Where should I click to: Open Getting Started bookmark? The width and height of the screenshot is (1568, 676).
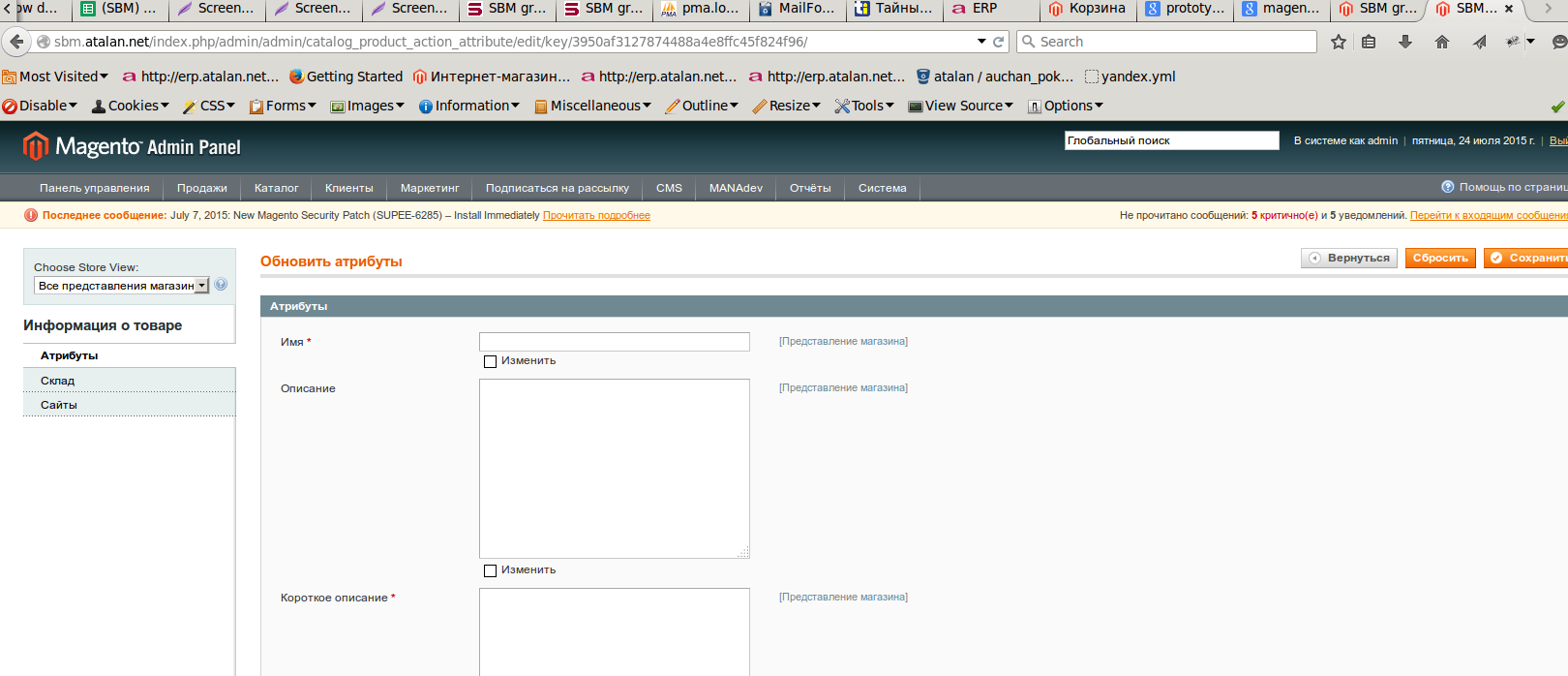tap(347, 77)
